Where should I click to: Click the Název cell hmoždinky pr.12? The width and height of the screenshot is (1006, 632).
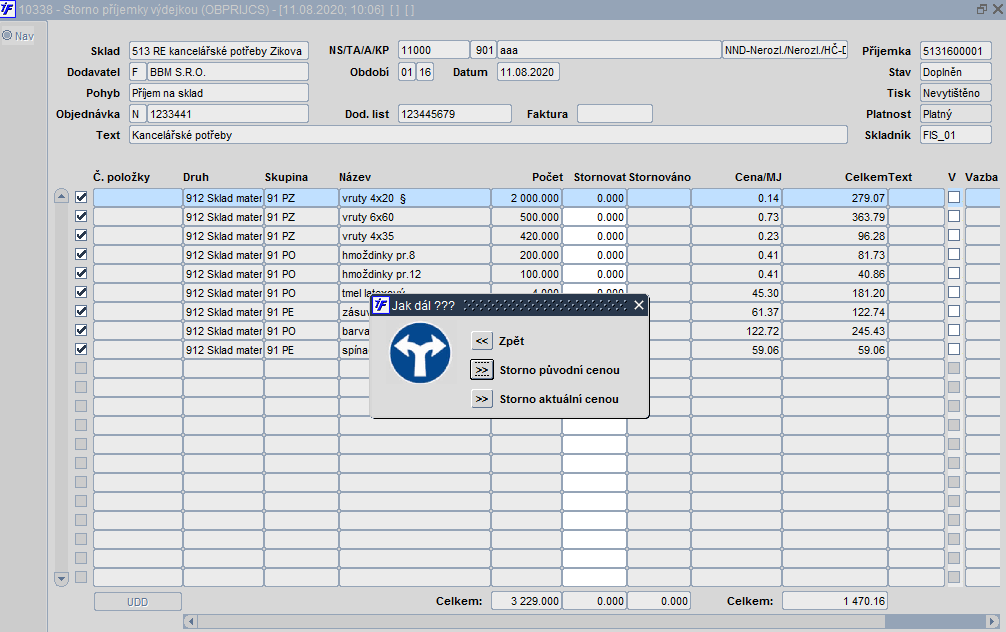pos(414,274)
